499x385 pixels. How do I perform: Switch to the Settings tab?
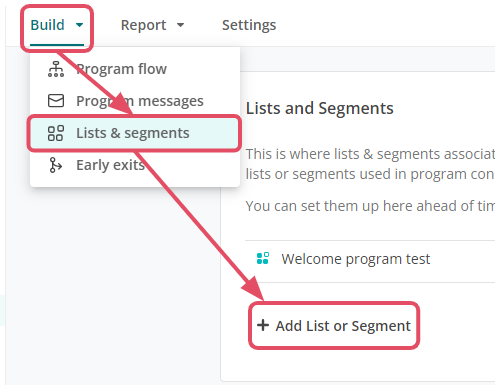[x=249, y=25]
